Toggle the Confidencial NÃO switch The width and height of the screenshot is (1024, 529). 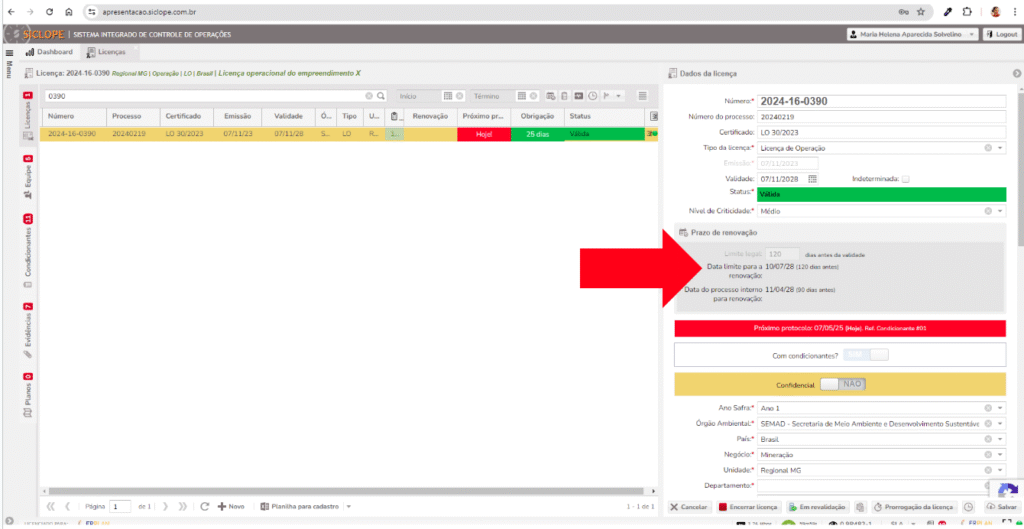[x=843, y=385]
